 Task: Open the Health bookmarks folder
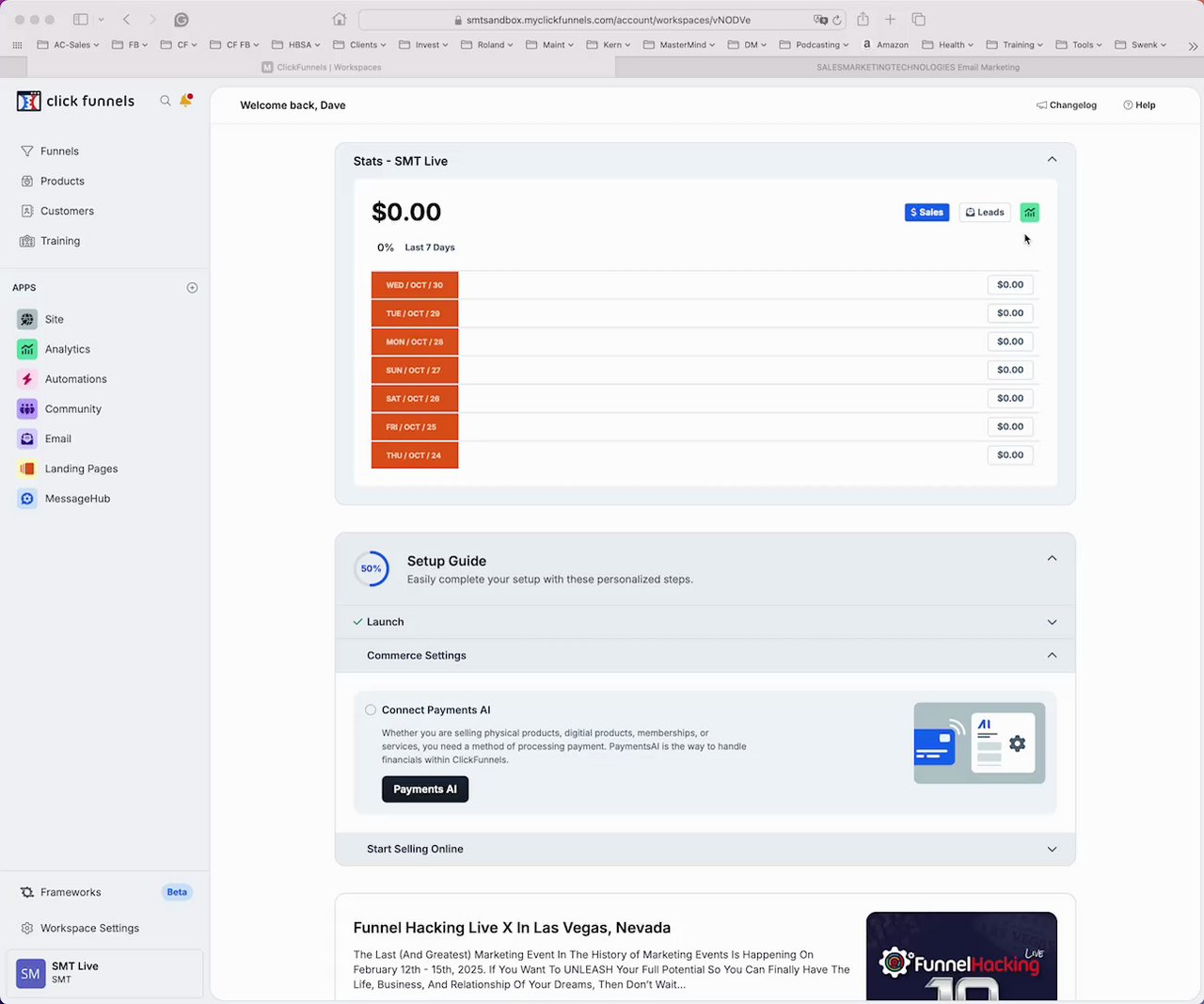click(949, 44)
